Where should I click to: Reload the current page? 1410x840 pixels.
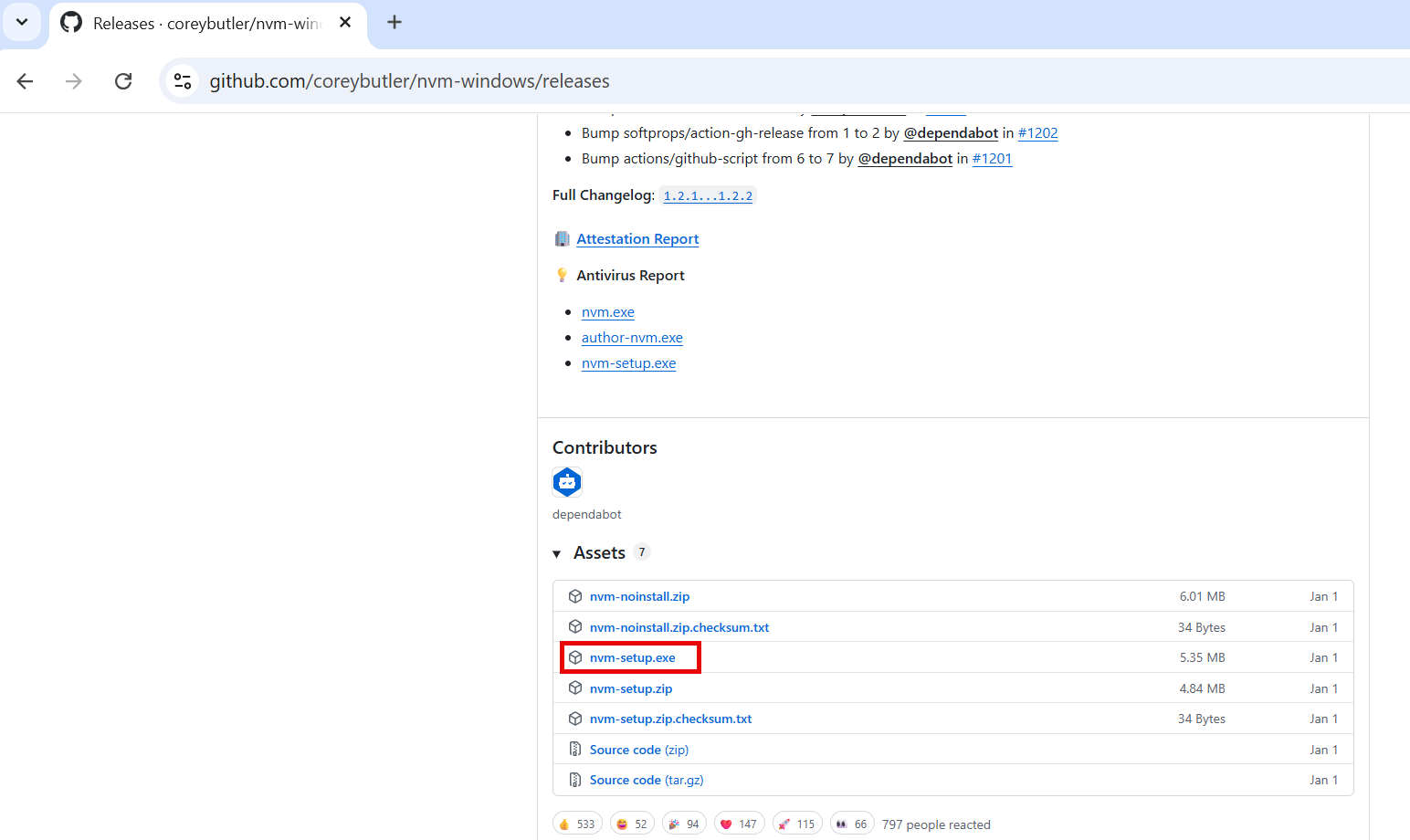tap(123, 81)
